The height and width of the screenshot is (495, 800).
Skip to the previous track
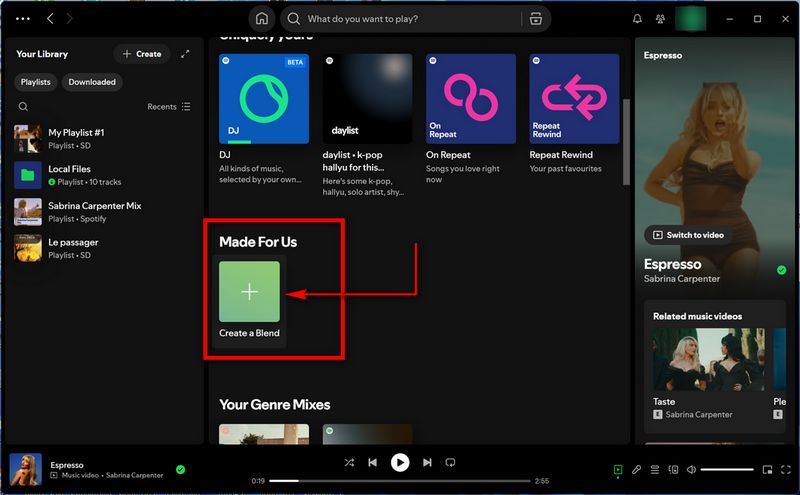(372, 462)
